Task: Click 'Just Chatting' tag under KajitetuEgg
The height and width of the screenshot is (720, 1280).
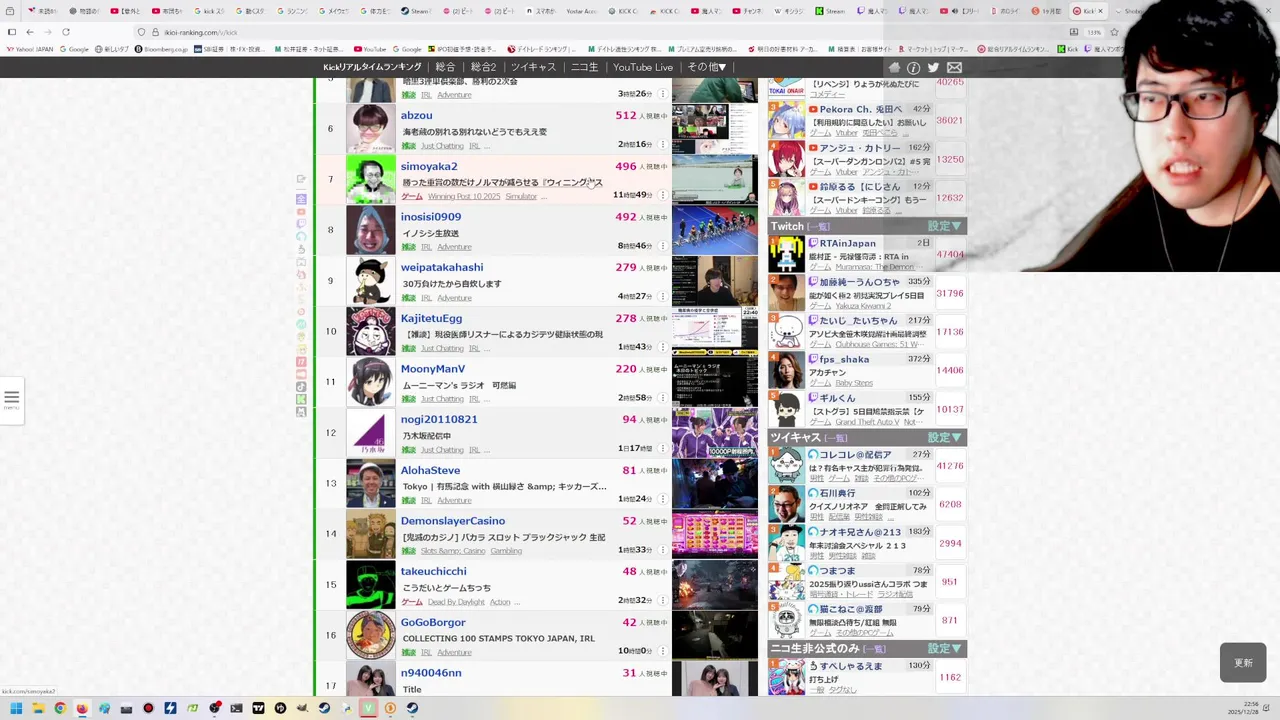Action: tap(442, 349)
